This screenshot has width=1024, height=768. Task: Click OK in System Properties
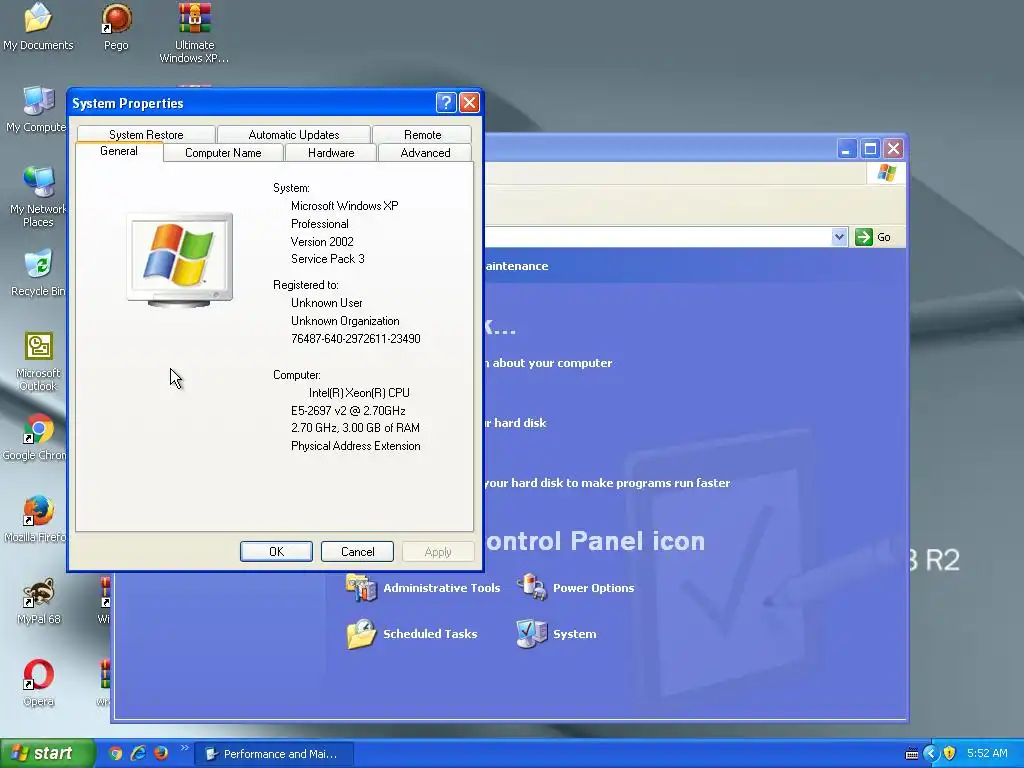click(276, 552)
